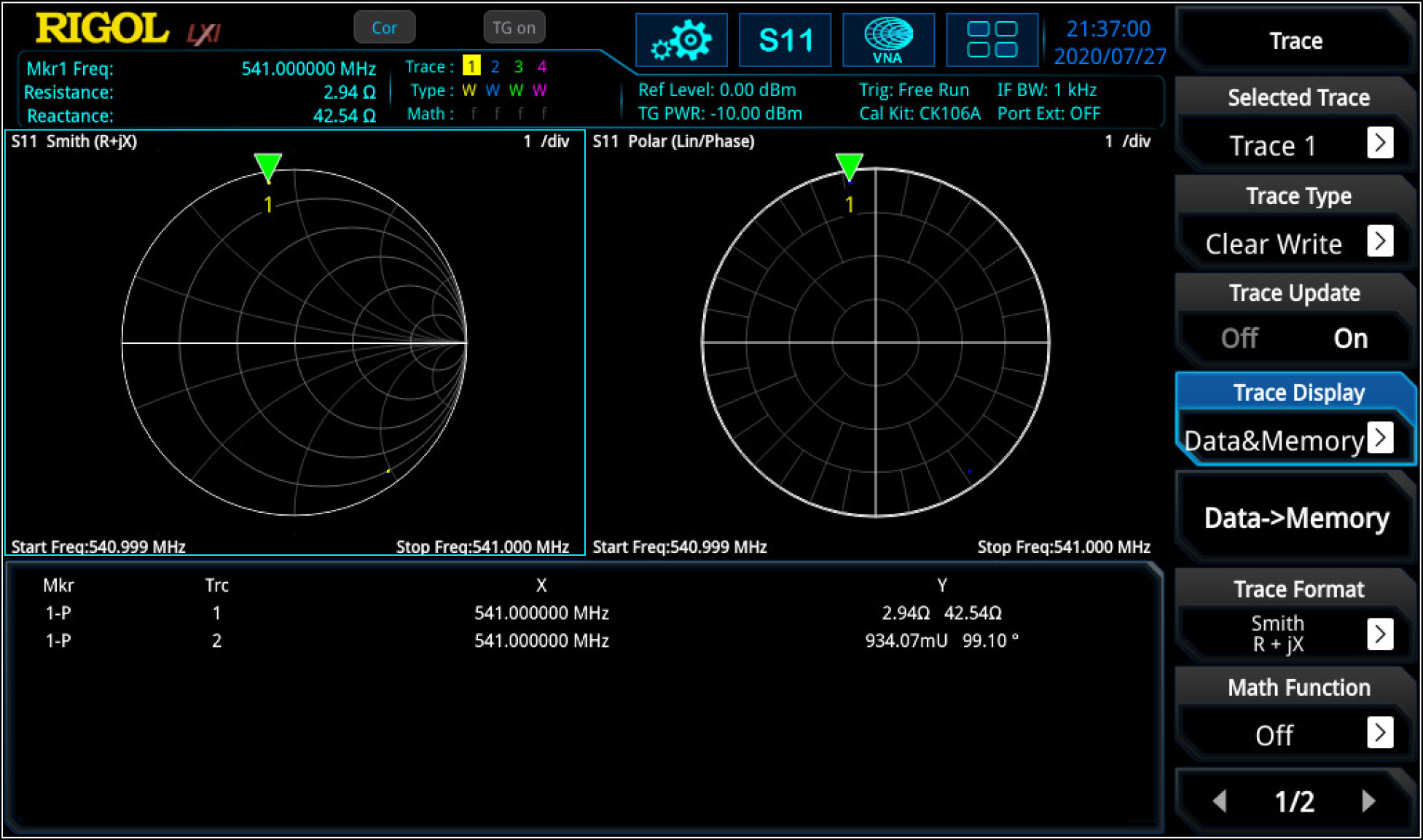The width and height of the screenshot is (1423, 840).
Task: Click the Selected Trace menu label
Action: coord(1298,97)
